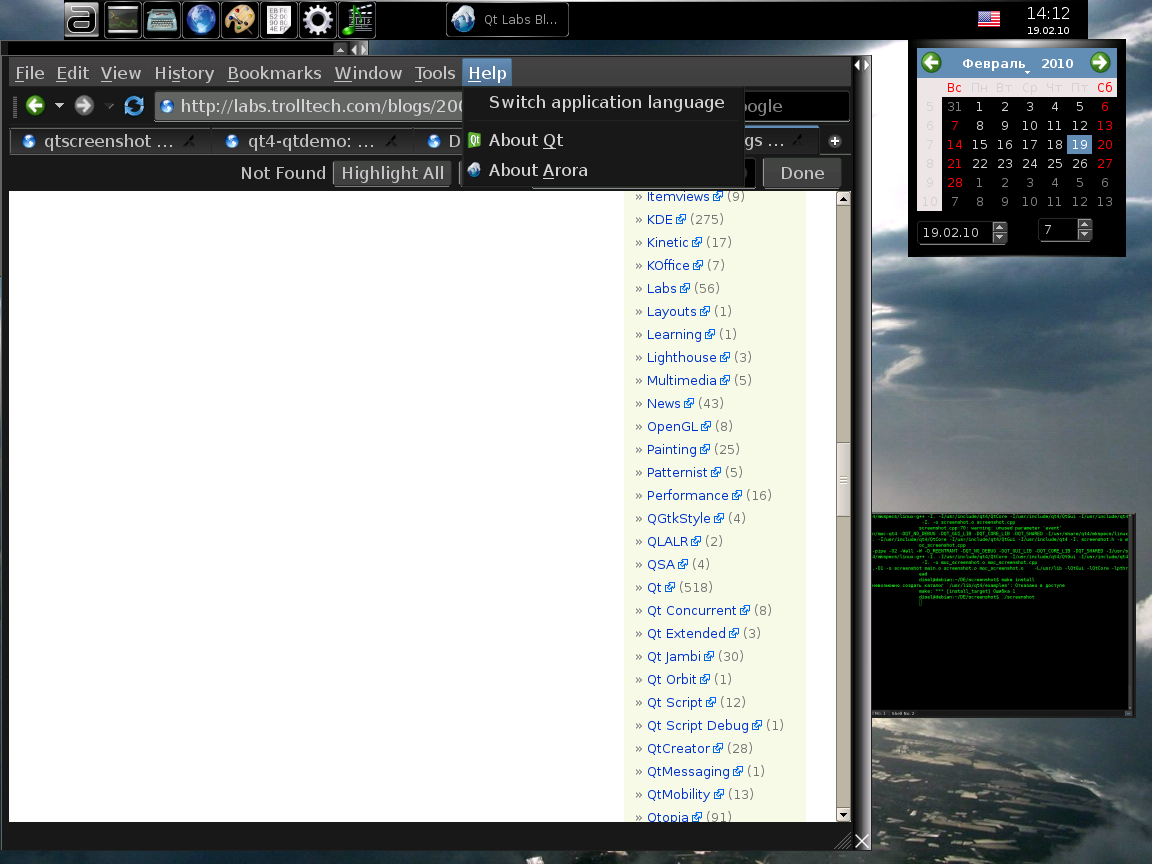Open the back history dropdown arrow
The width and height of the screenshot is (1152, 864).
tap(60, 106)
